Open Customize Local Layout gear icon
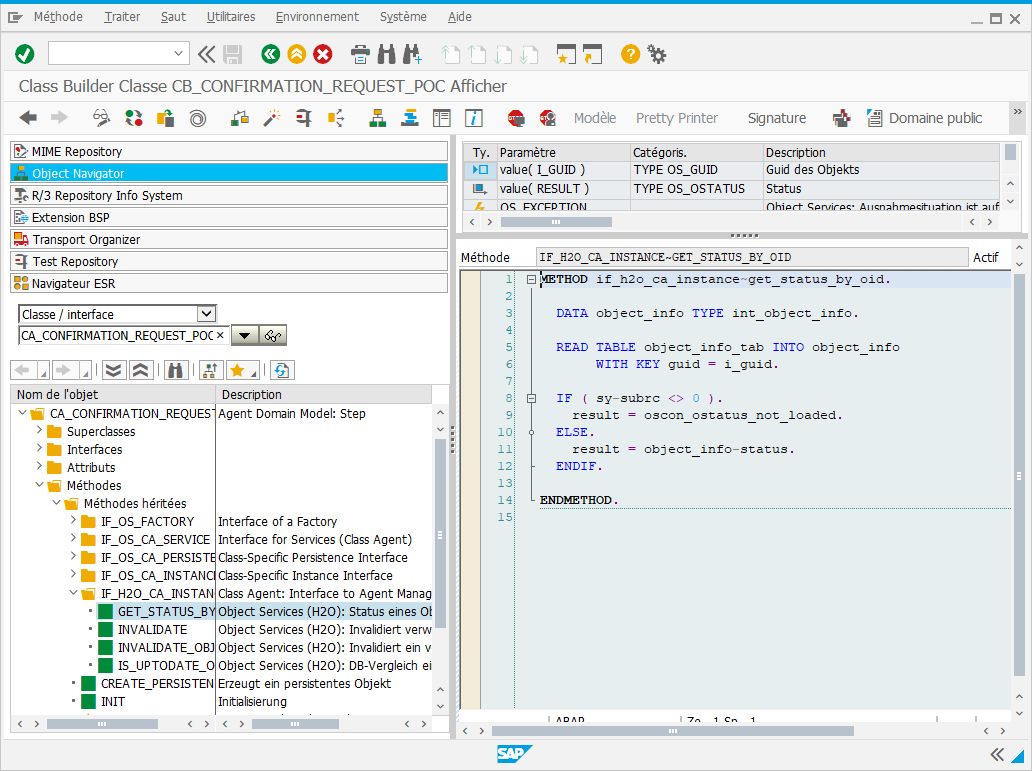Viewport: 1032px width, 771px height. (x=657, y=54)
